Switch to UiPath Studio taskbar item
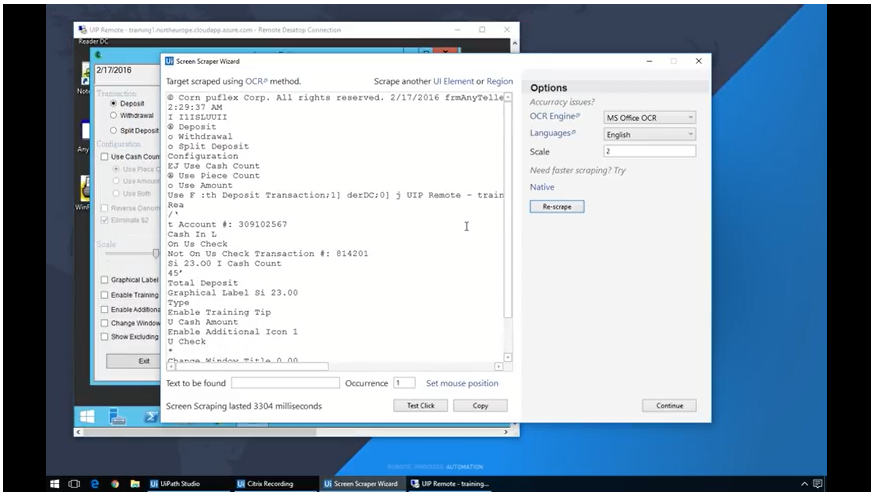 click(x=187, y=484)
